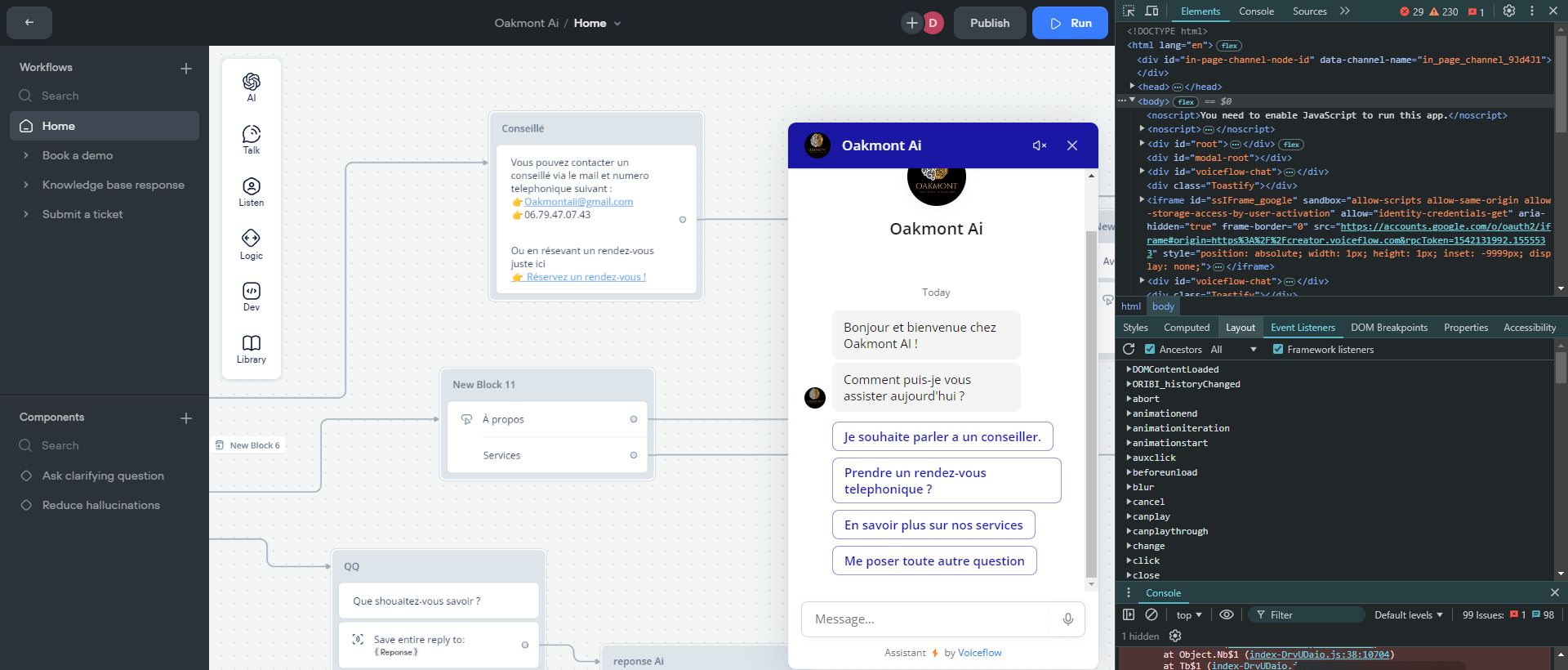The height and width of the screenshot is (670, 1568).
Task: Go back with the arrow button
Action: [29, 23]
